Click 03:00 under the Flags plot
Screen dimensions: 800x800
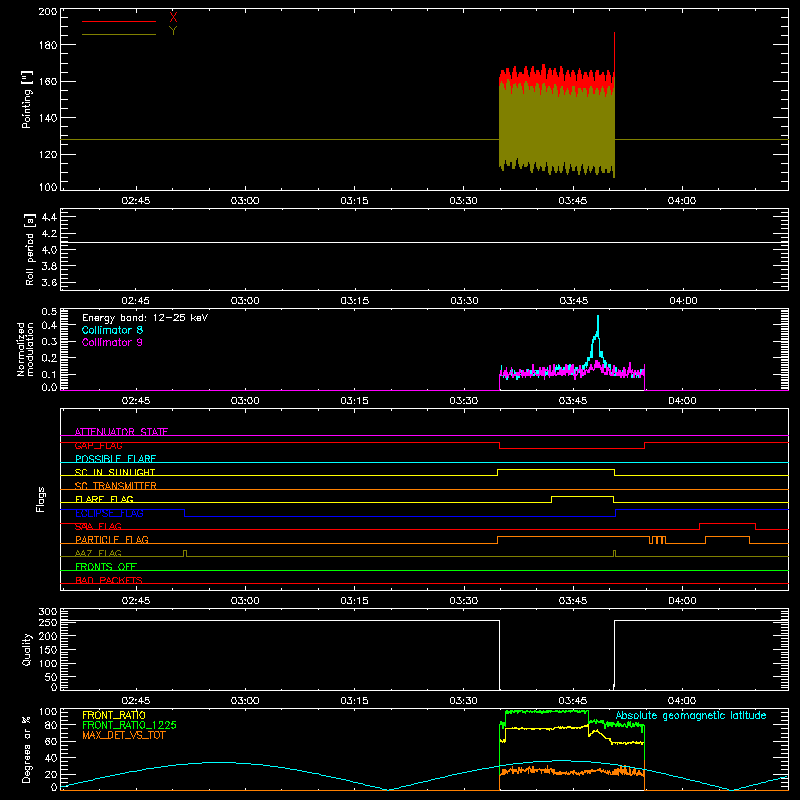click(245, 601)
